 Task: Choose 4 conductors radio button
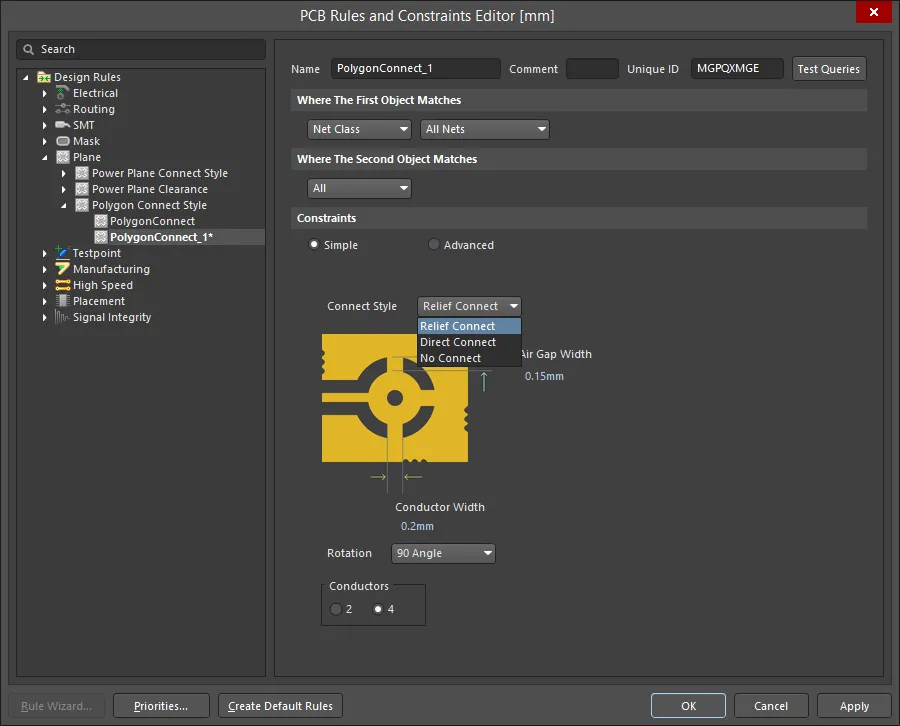coord(378,609)
